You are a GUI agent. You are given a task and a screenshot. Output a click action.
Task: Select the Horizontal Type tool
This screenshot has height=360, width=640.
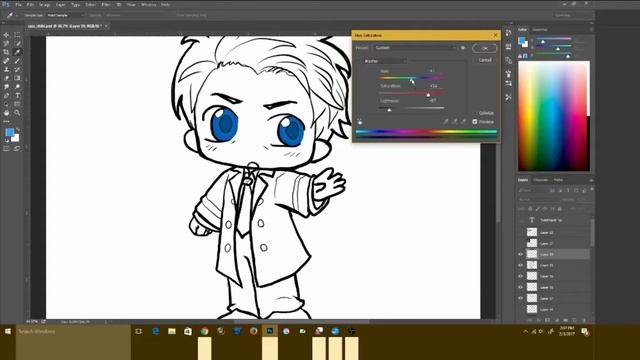17,96
